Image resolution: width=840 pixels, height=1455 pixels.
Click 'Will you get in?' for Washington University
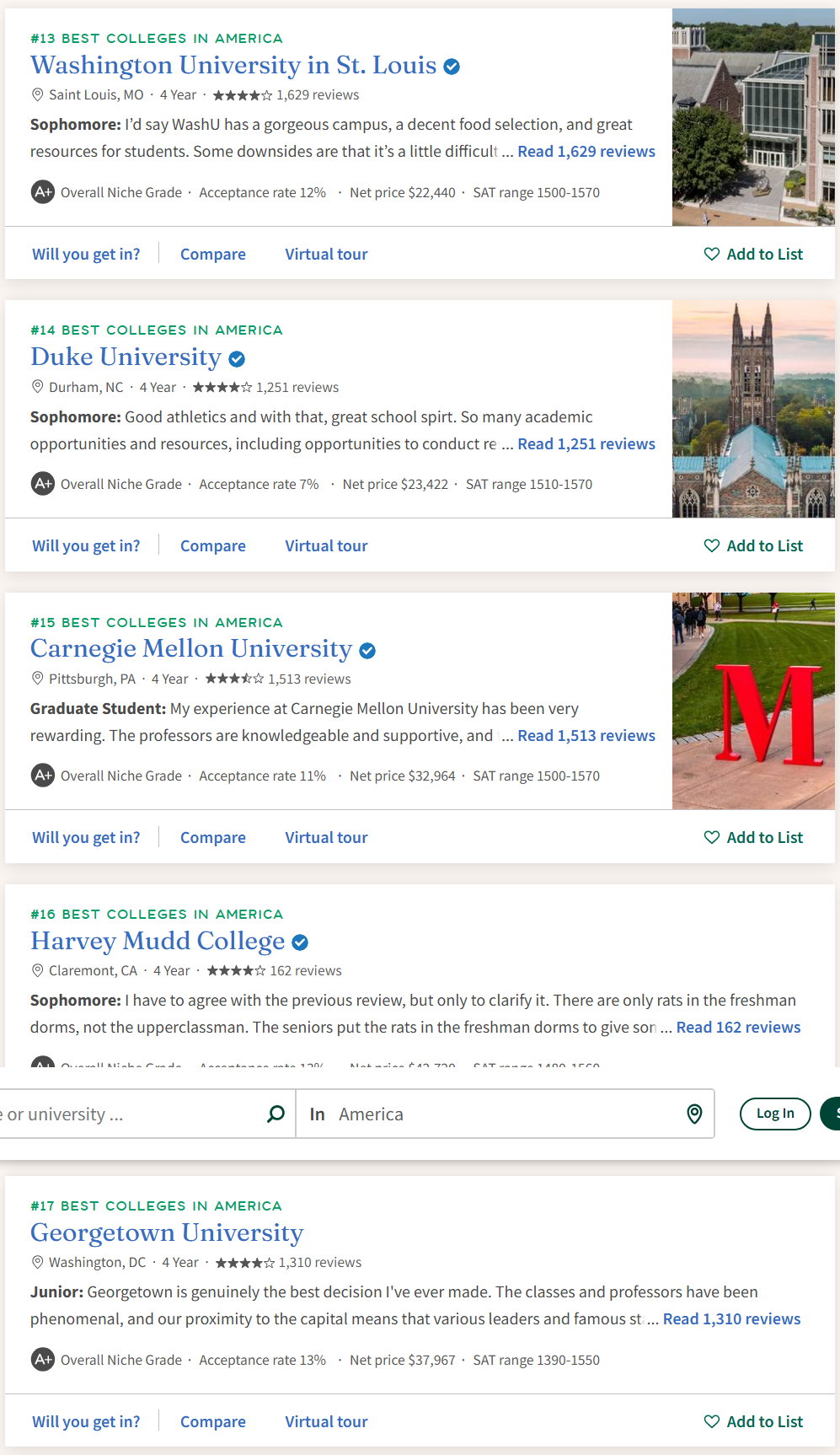(x=86, y=255)
